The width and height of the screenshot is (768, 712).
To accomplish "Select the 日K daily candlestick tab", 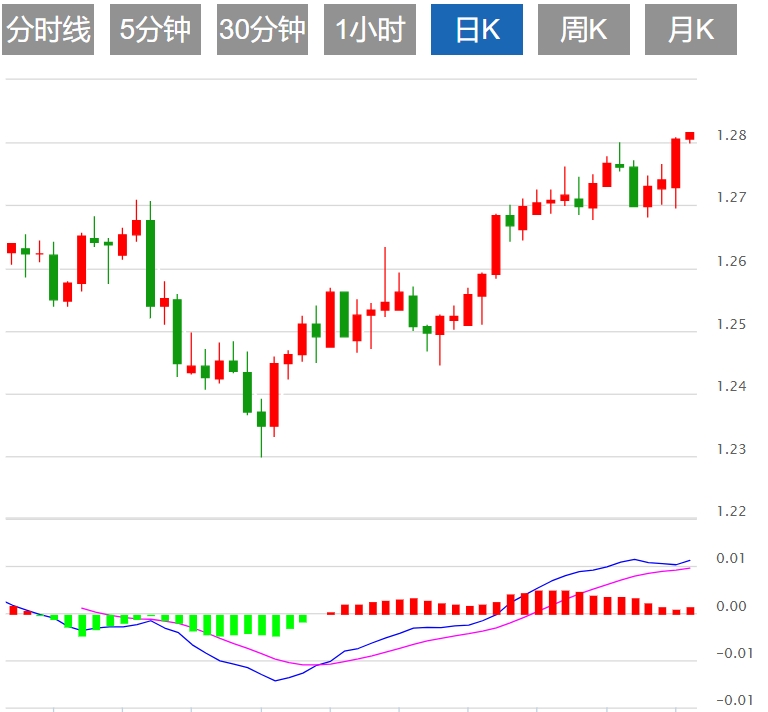I will click(477, 29).
